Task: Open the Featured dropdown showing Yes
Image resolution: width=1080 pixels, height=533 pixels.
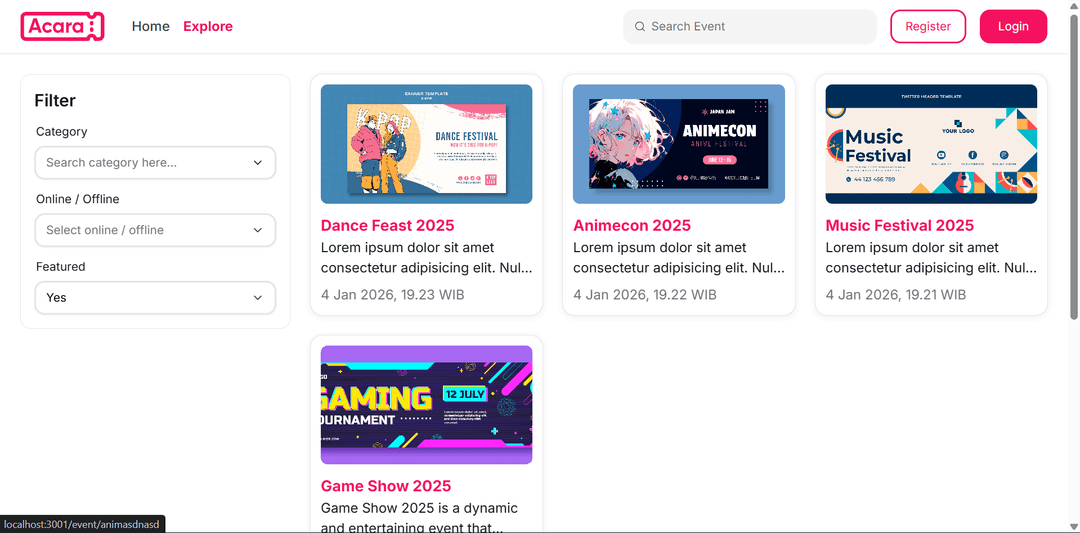Action: tap(155, 297)
